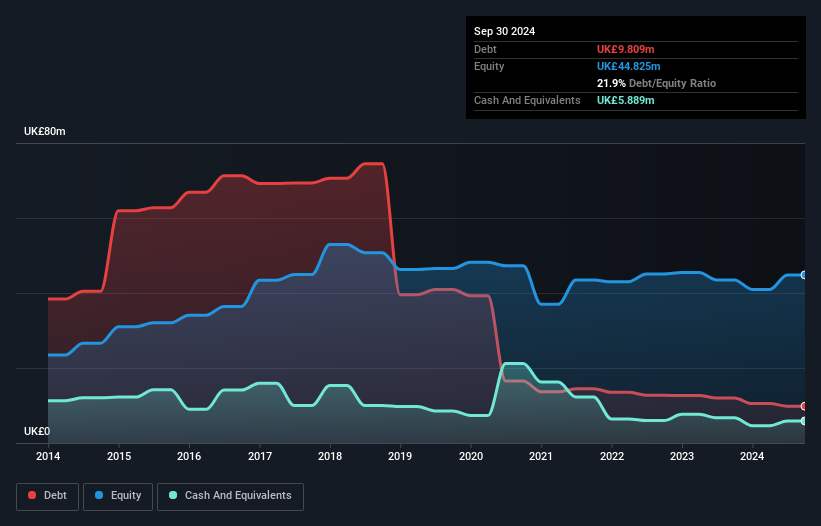
Task: Click the 2018 x-axis label
Action: click(330, 456)
